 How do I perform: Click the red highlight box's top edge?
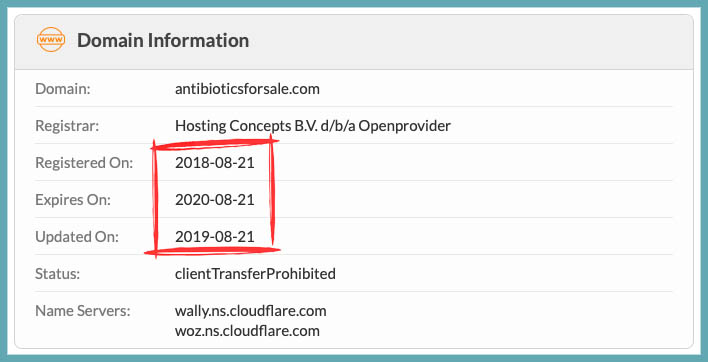click(214, 144)
